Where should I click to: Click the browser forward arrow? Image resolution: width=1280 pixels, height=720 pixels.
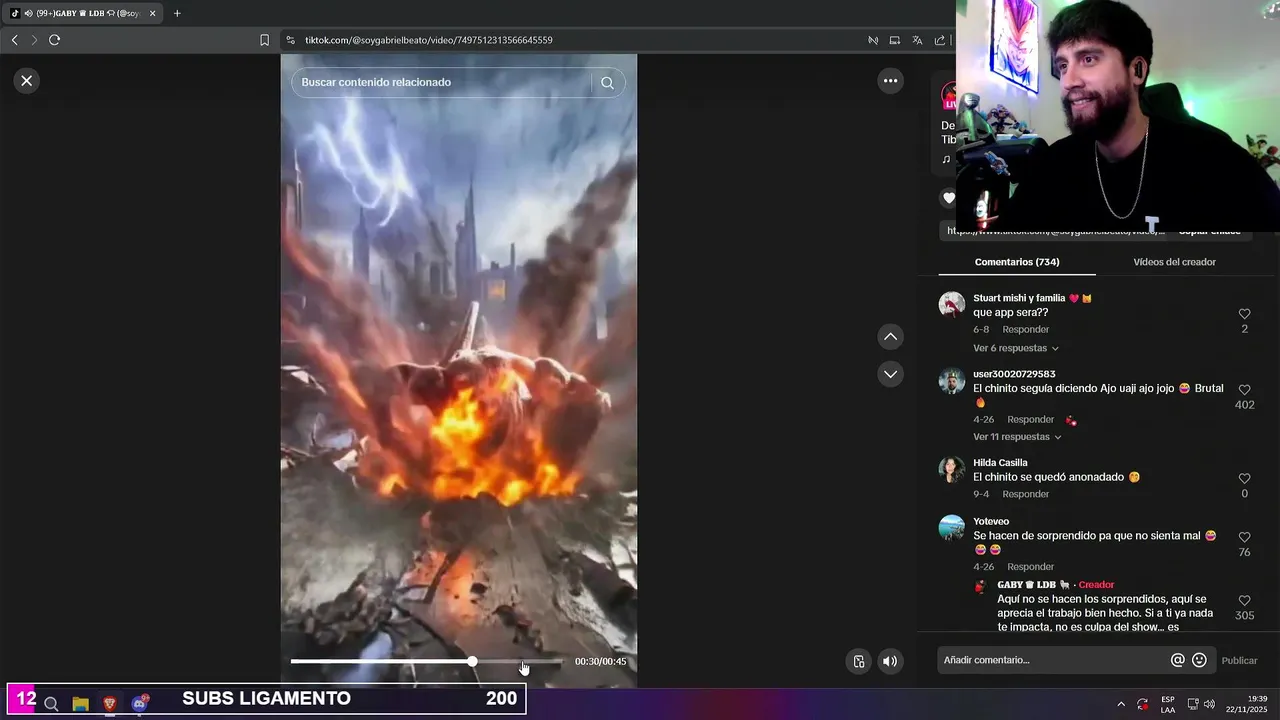click(x=34, y=40)
